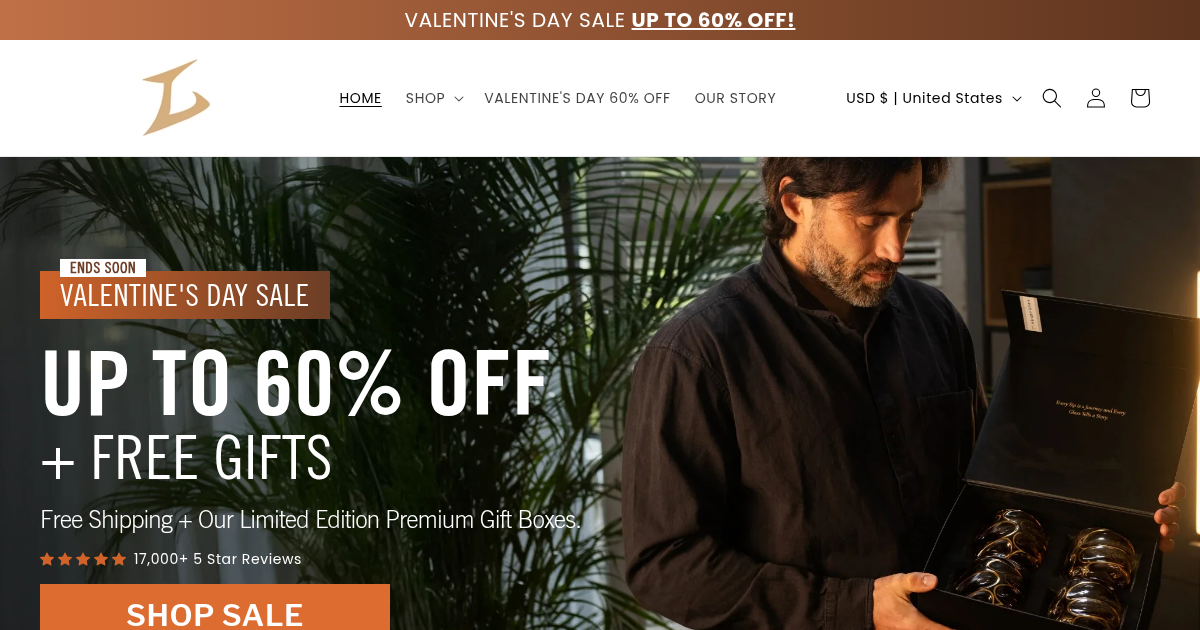Click the VALENTINE'S DAY SALE hero badge

pyautogui.click(x=185, y=295)
